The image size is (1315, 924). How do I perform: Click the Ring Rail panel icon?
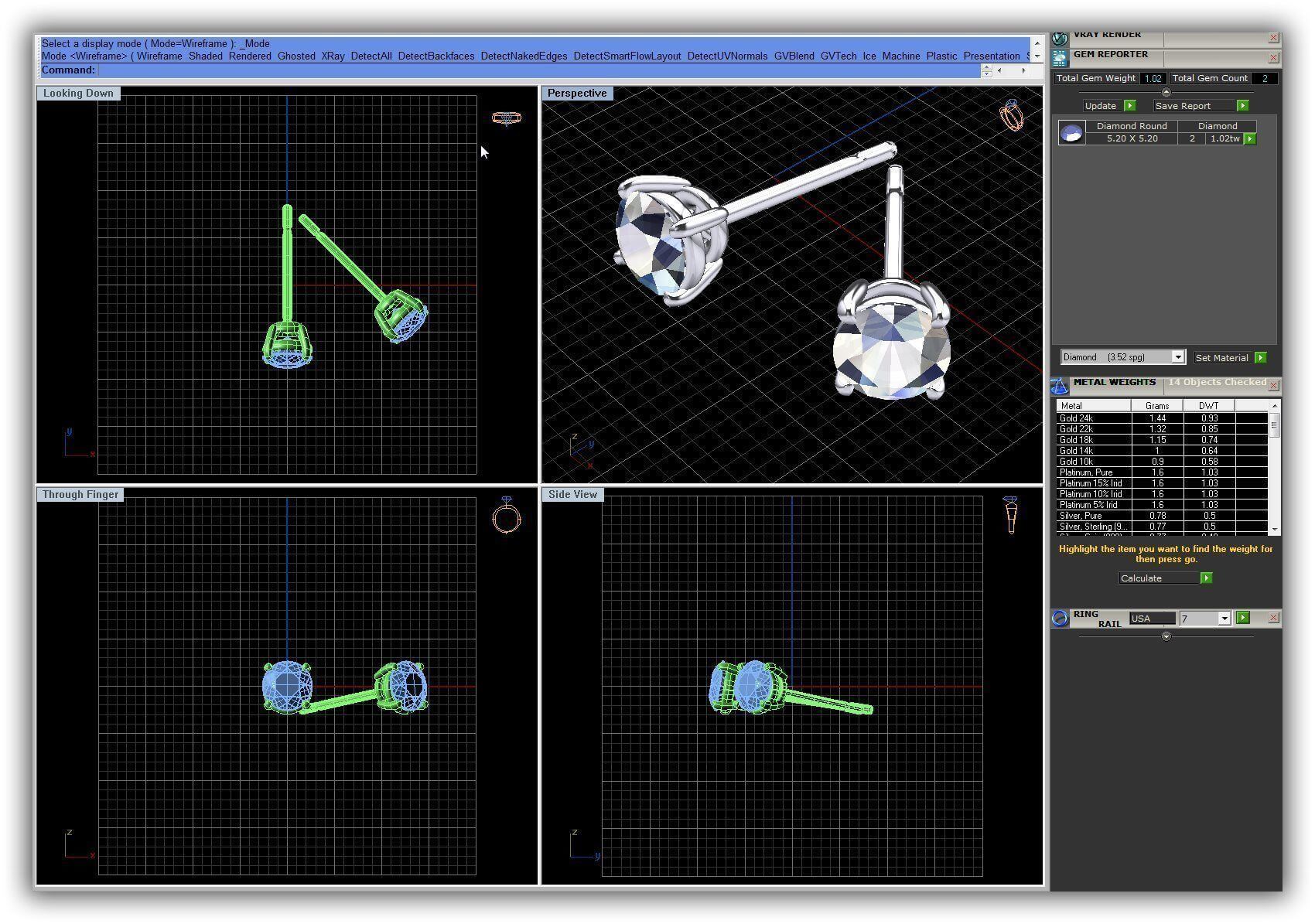pos(1060,618)
